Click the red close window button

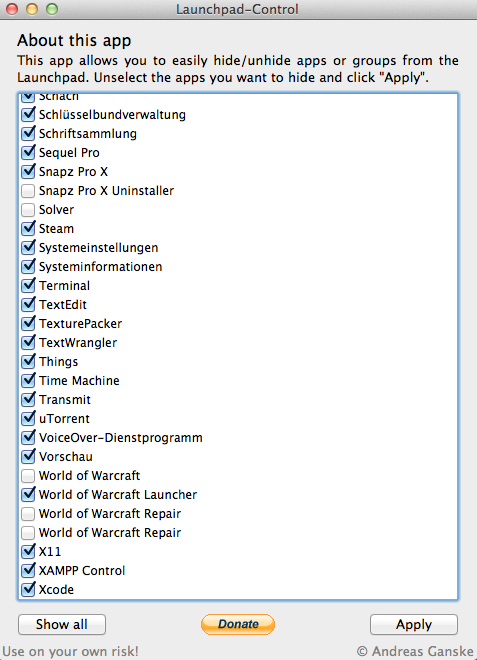tap(12, 9)
